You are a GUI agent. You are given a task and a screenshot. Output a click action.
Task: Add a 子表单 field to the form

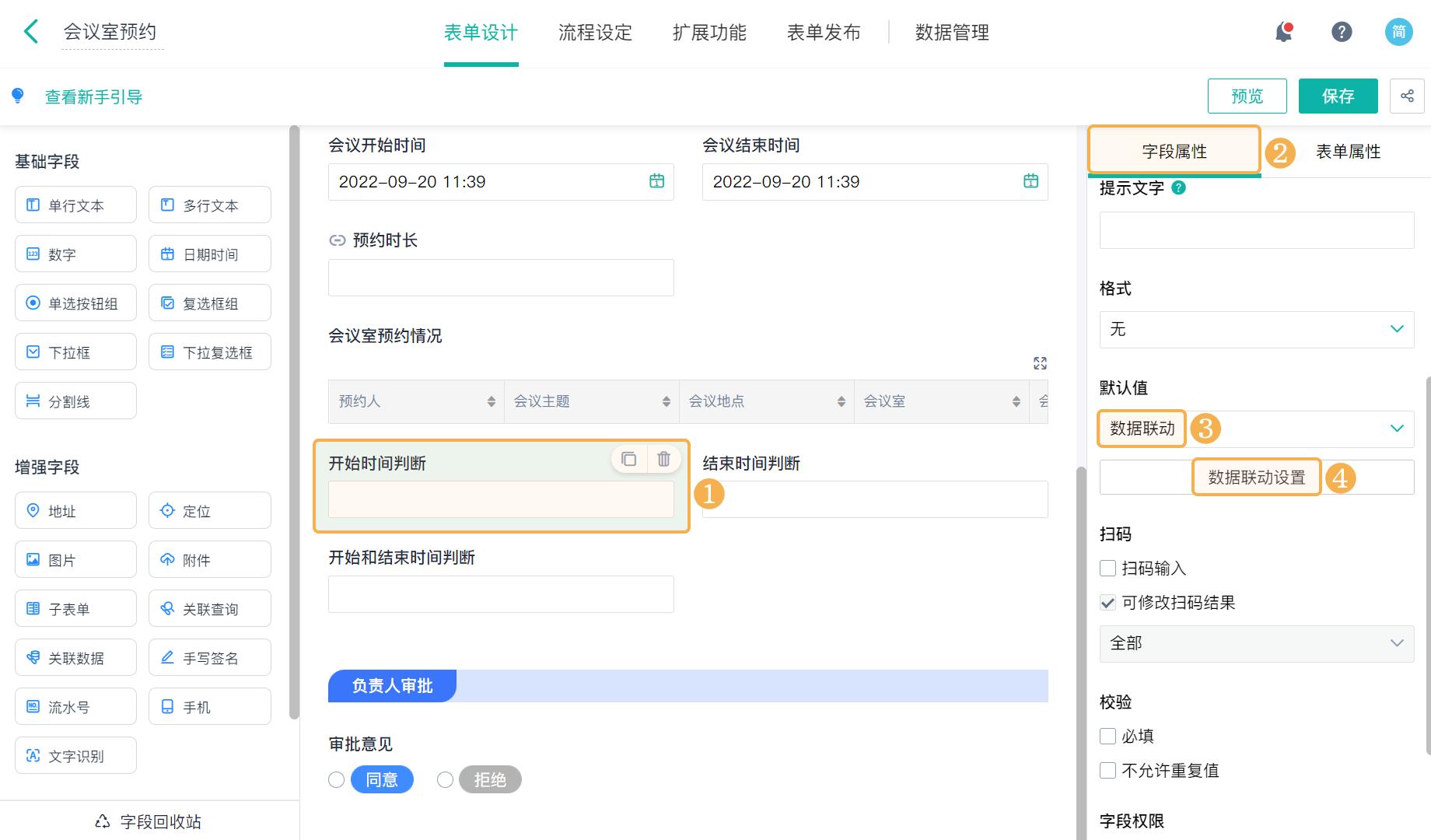click(x=75, y=608)
